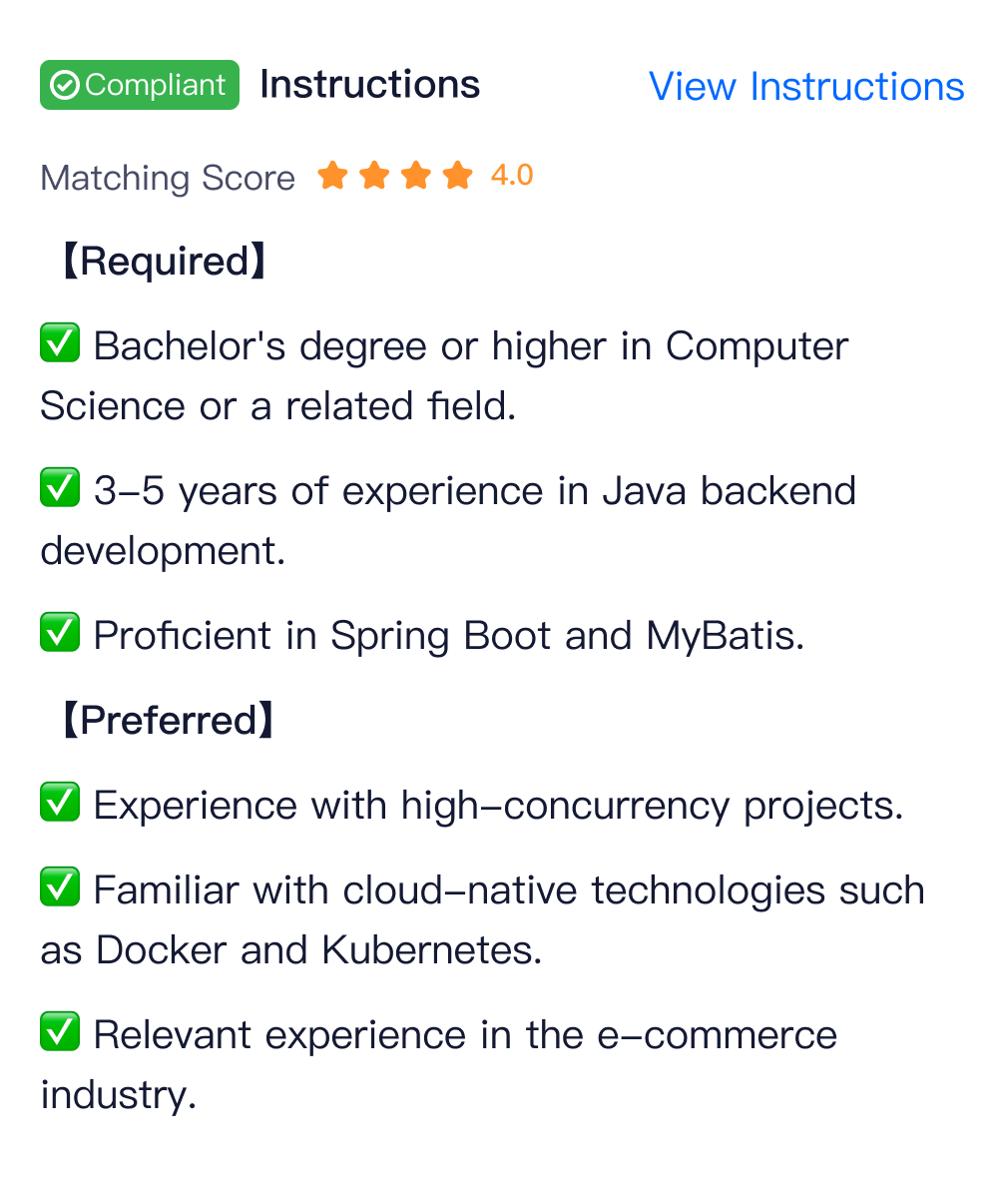
Task: Select the third star in Matching Score
Action: (414, 176)
